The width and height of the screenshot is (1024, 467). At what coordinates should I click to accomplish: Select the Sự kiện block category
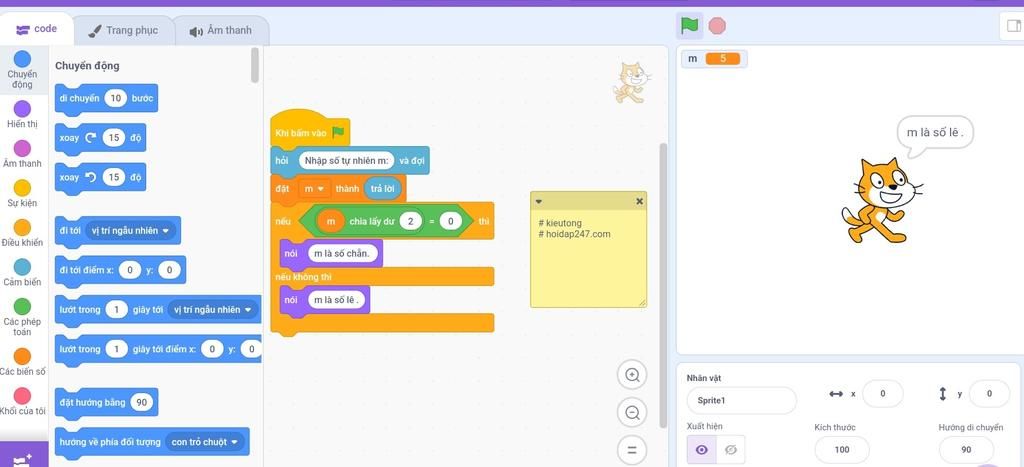pos(22,193)
